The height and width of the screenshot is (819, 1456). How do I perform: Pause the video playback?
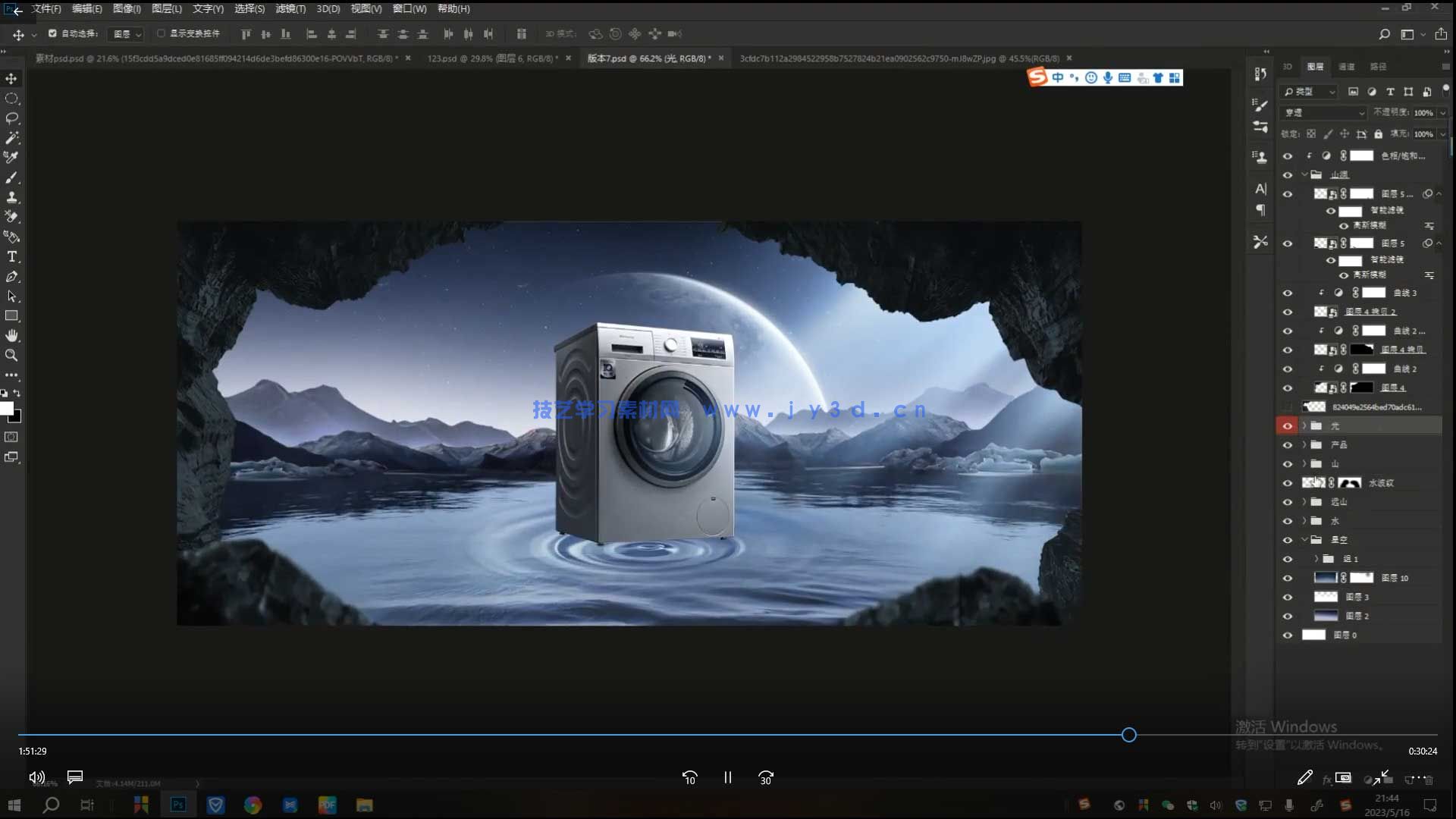[727, 778]
